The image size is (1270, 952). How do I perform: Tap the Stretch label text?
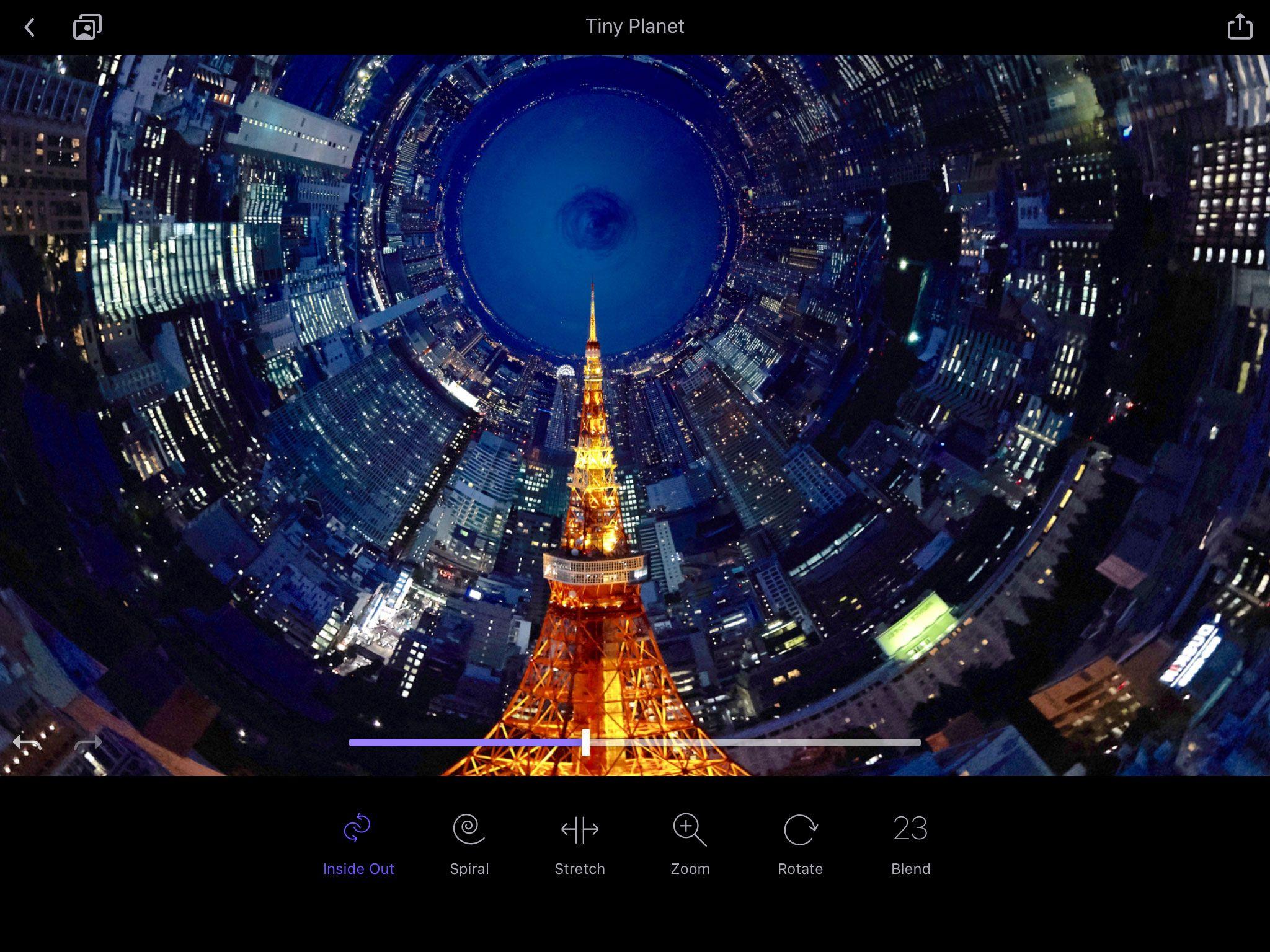coord(580,868)
